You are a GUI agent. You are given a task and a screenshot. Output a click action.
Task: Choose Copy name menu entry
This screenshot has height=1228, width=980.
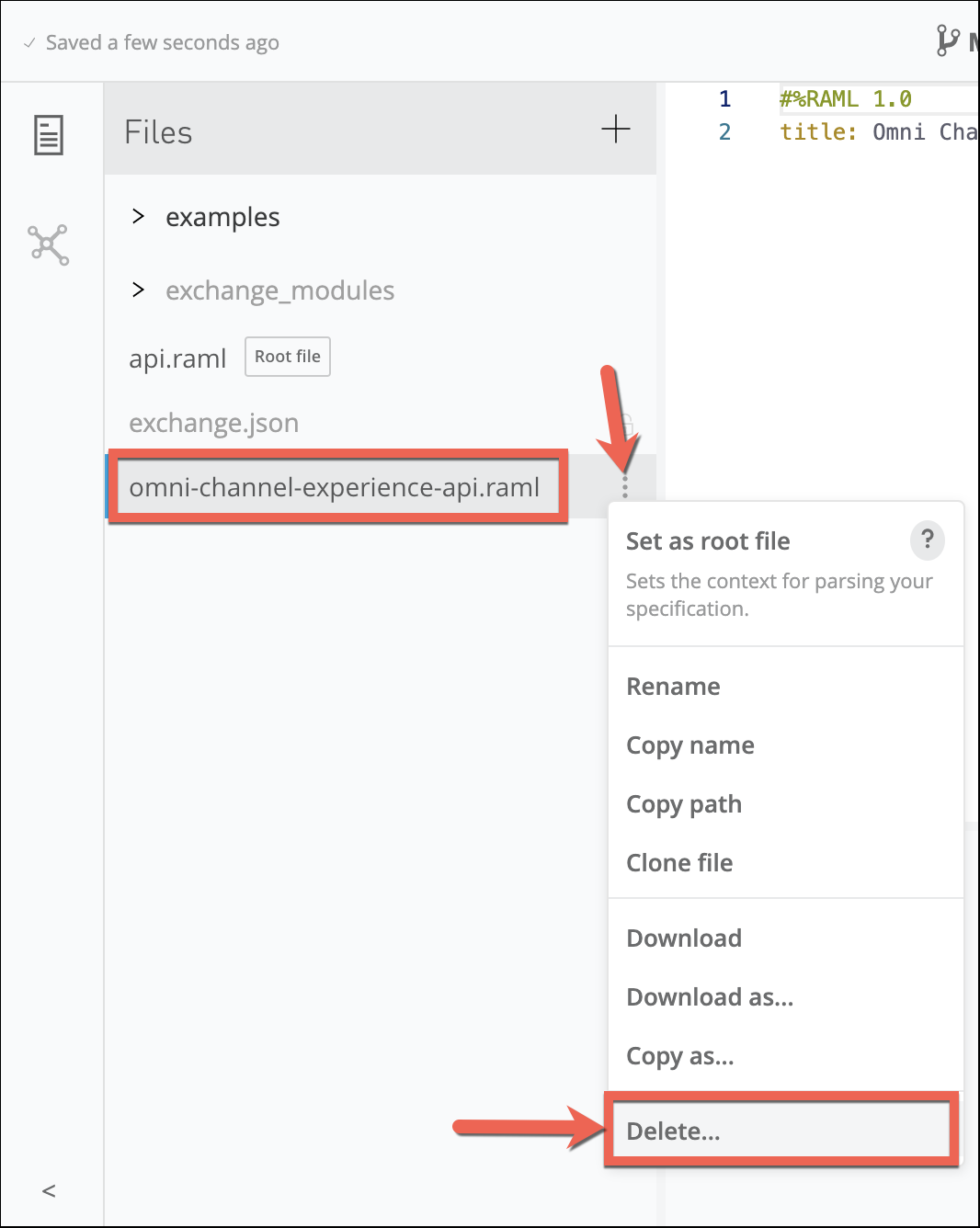pyautogui.click(x=689, y=745)
